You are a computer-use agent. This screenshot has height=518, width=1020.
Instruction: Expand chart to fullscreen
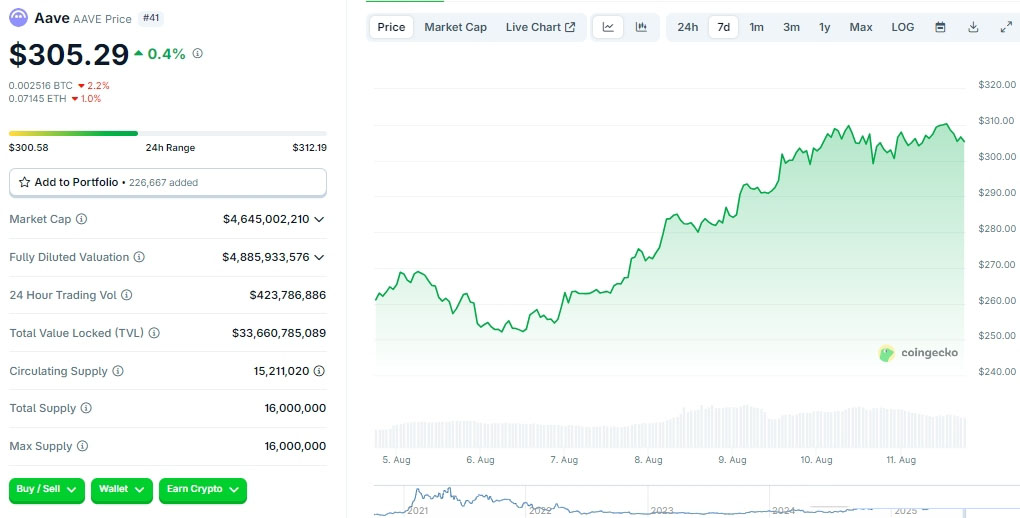point(1006,27)
